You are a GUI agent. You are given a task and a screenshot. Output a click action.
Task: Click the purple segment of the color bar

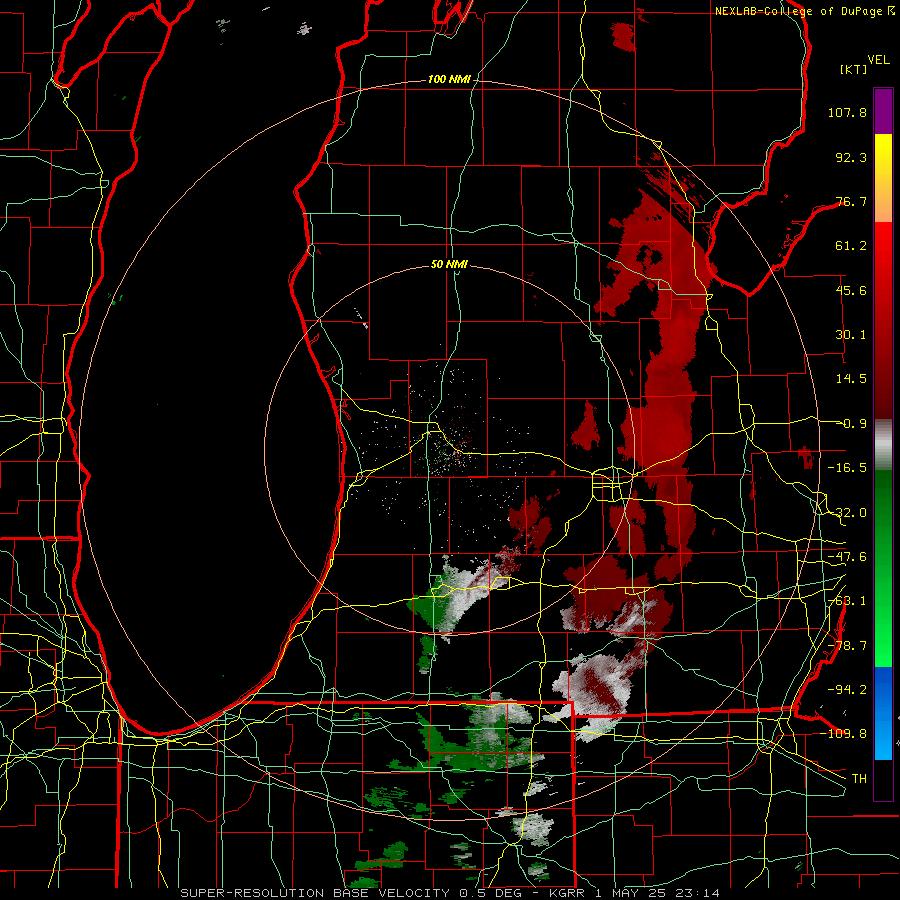(883, 112)
